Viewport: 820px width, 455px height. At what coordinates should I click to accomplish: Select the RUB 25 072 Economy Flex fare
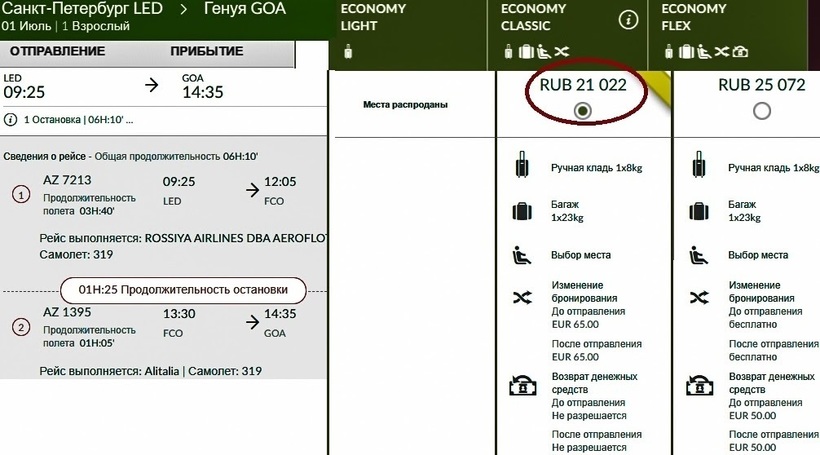pos(762,111)
